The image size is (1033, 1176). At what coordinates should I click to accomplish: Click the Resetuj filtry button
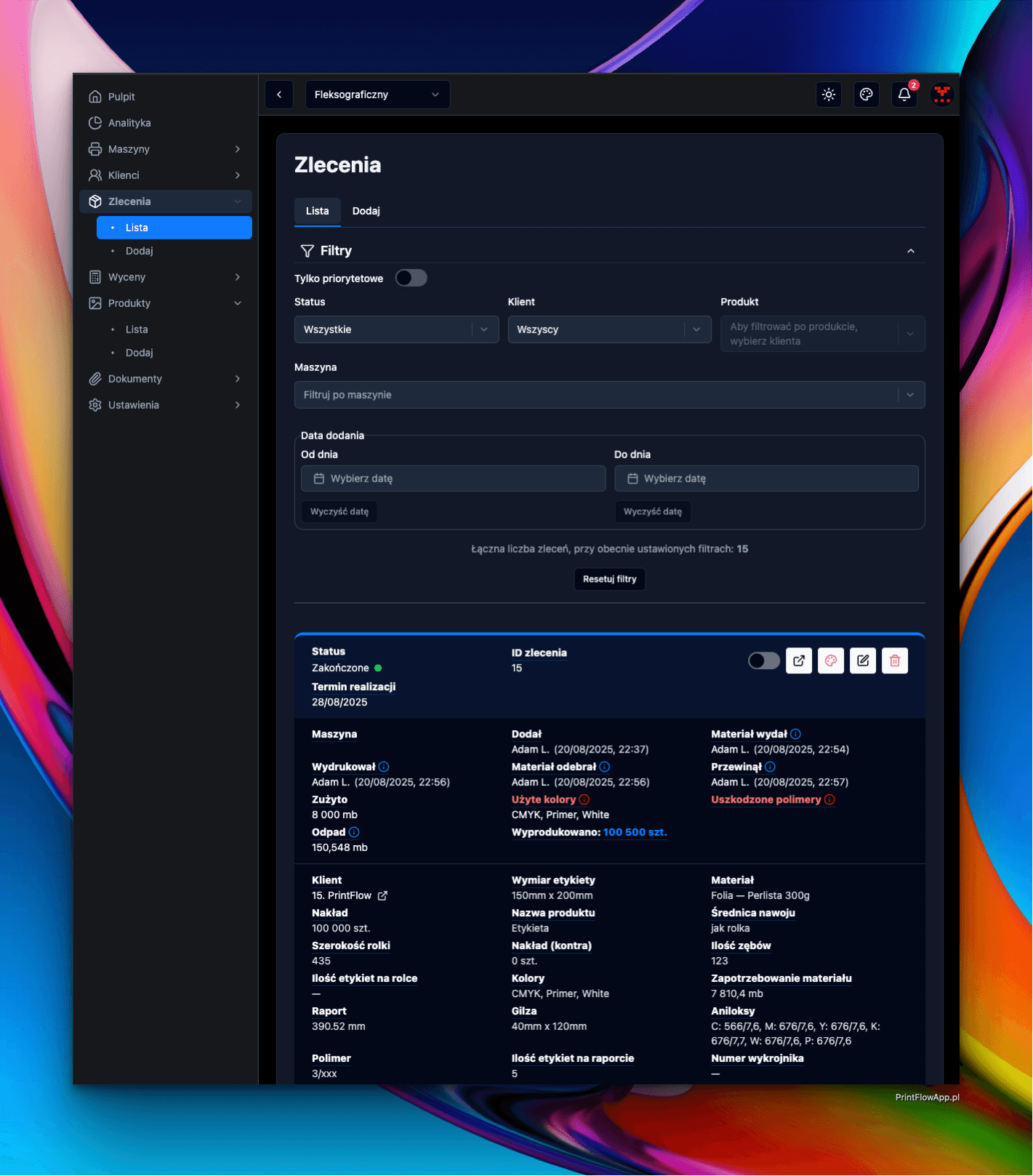pyautogui.click(x=609, y=579)
